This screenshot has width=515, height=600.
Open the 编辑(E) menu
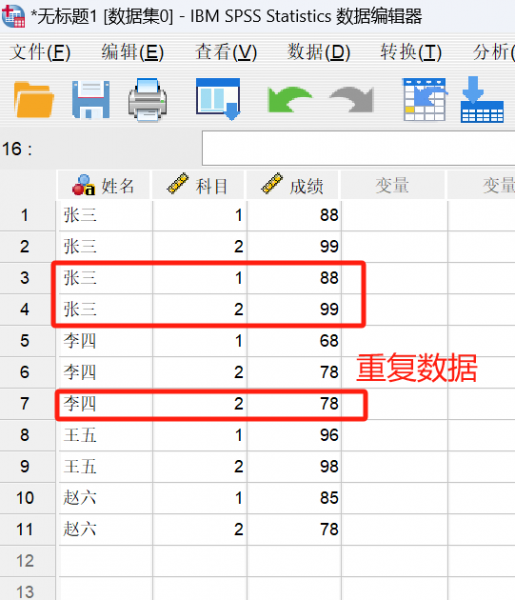132,52
